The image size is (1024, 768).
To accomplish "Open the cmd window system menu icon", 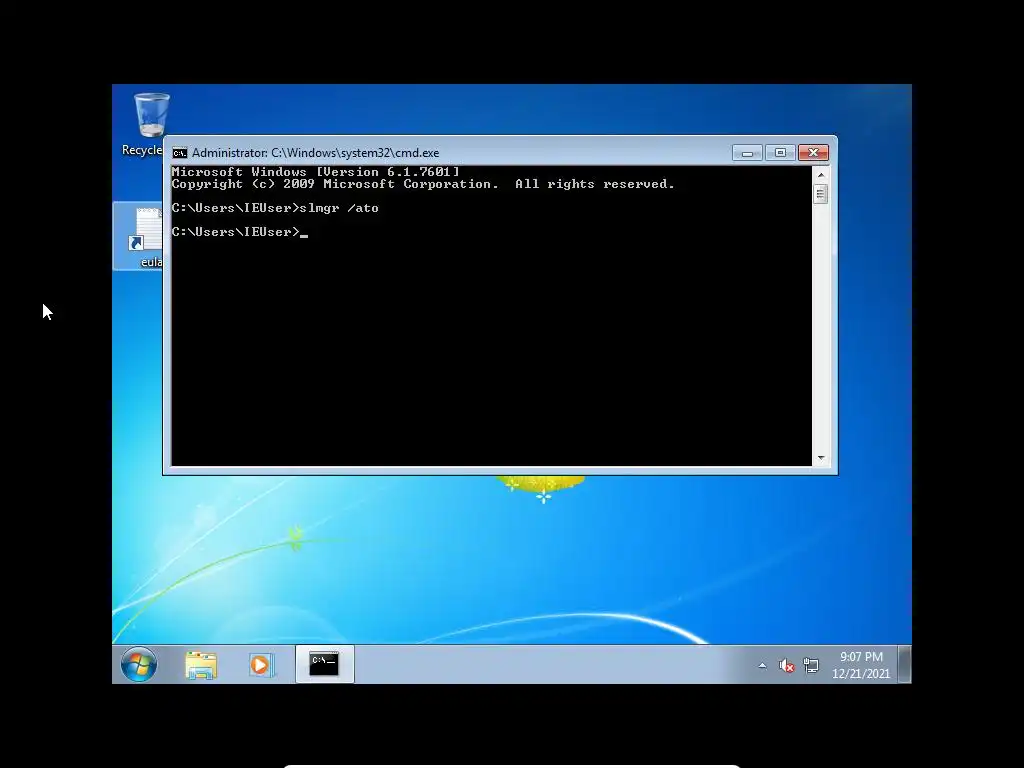I will [x=180, y=153].
